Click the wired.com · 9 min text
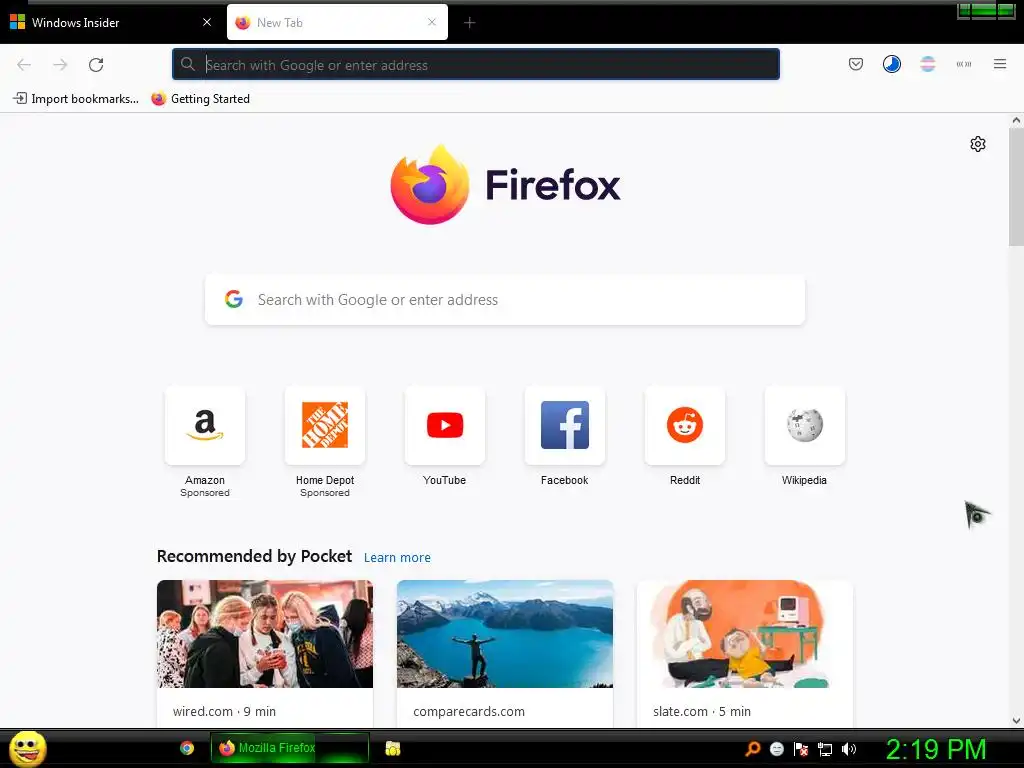The image size is (1024, 768). (x=224, y=711)
